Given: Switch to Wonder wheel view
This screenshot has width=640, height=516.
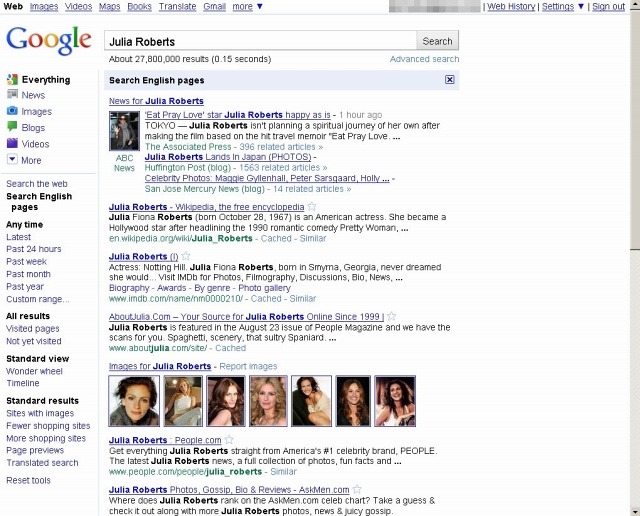Looking at the screenshot, I should coord(34,371).
